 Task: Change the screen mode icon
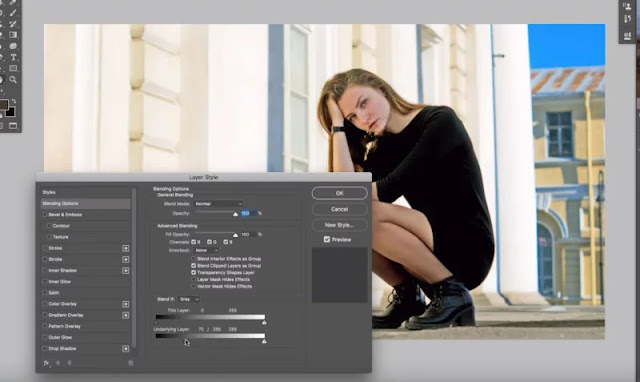13,126
